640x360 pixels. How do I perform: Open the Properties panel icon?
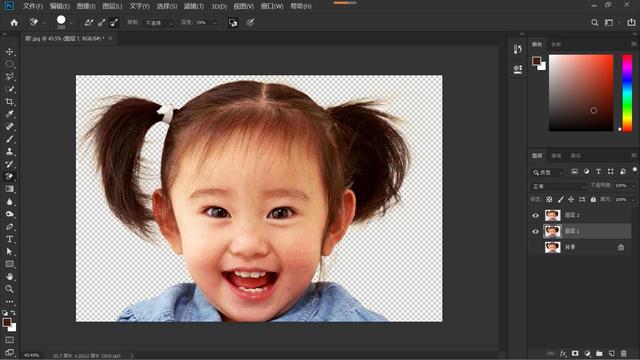click(518, 69)
